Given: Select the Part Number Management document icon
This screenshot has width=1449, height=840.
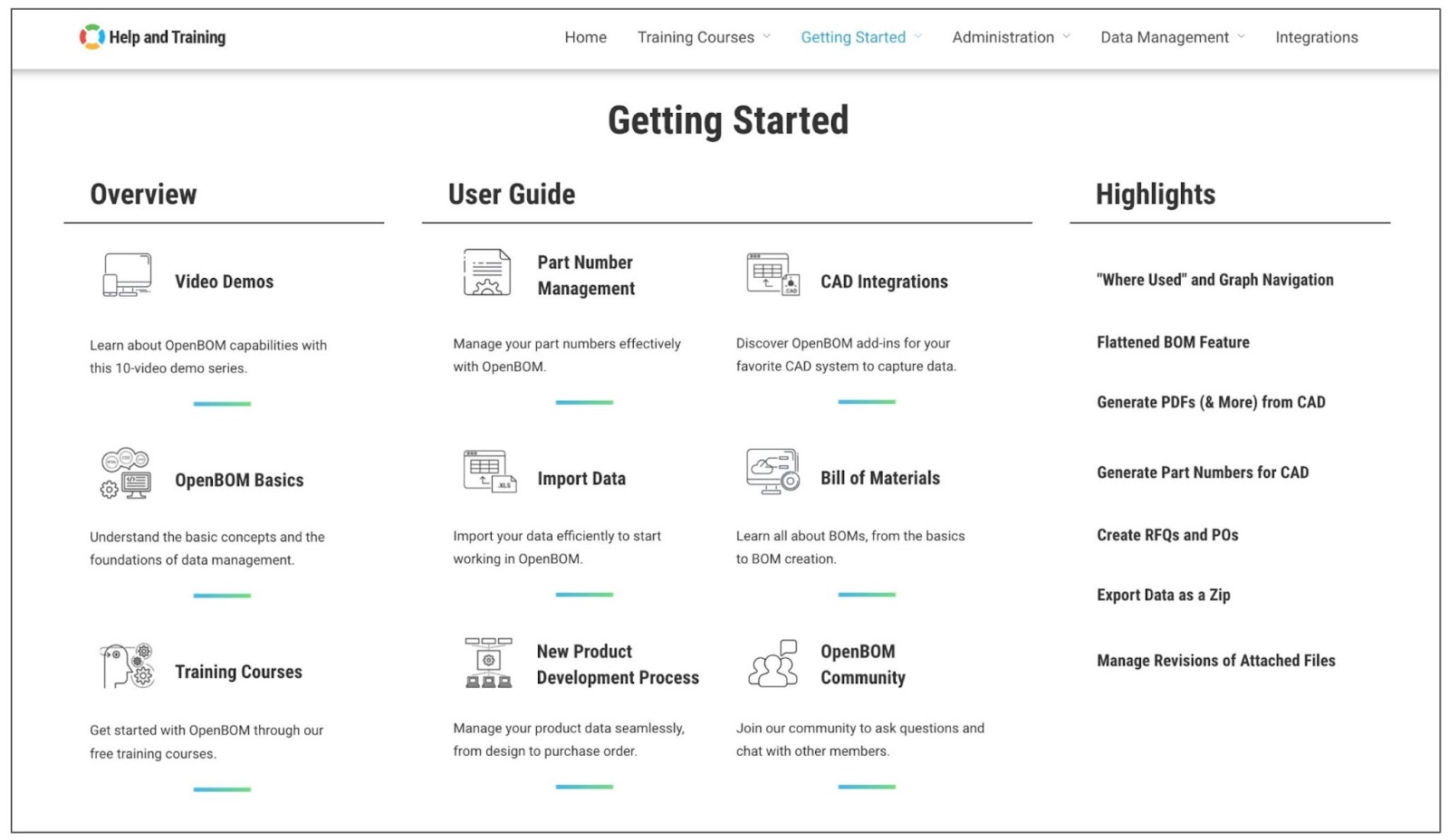Looking at the screenshot, I should tap(487, 272).
